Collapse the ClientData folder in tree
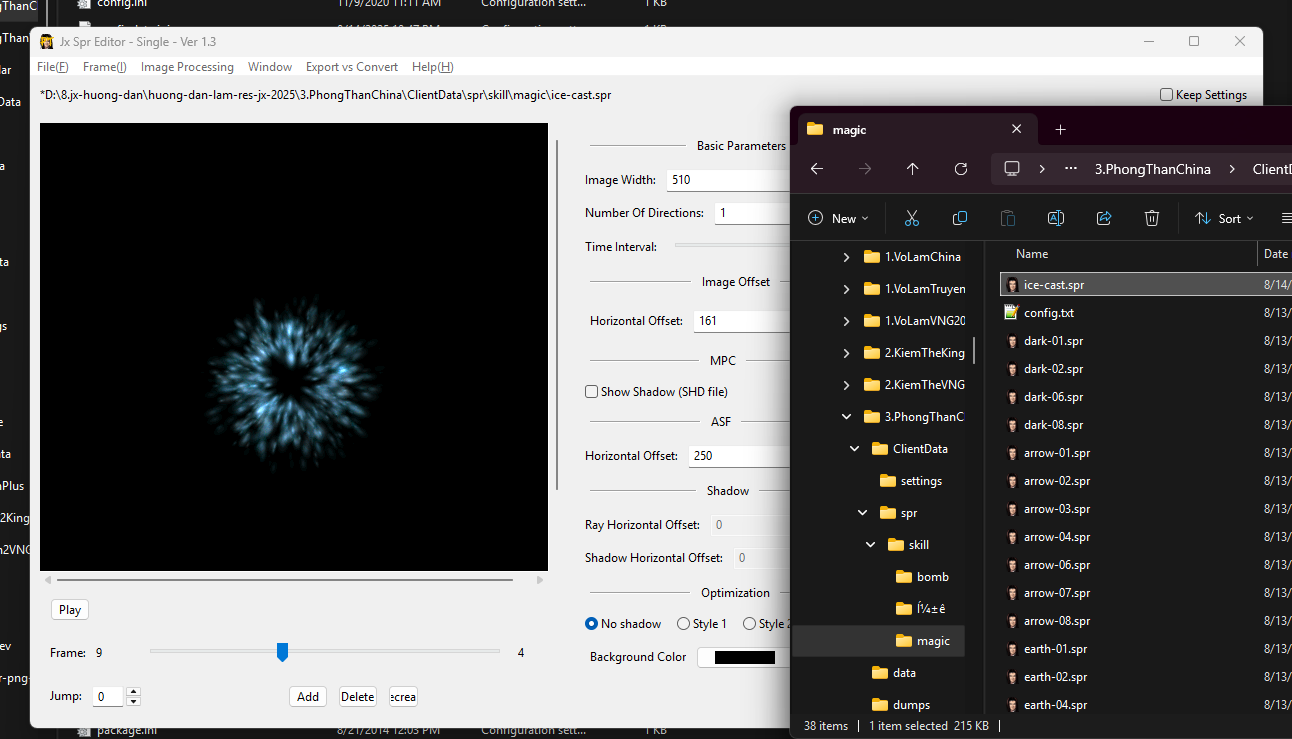Viewport: 1292px width, 739px height. [x=855, y=449]
